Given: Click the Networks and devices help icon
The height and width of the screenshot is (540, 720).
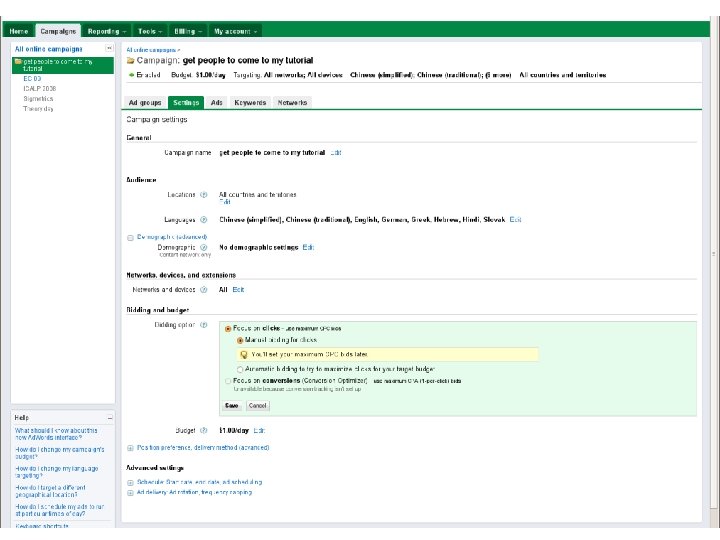Looking at the screenshot, I should [203, 290].
